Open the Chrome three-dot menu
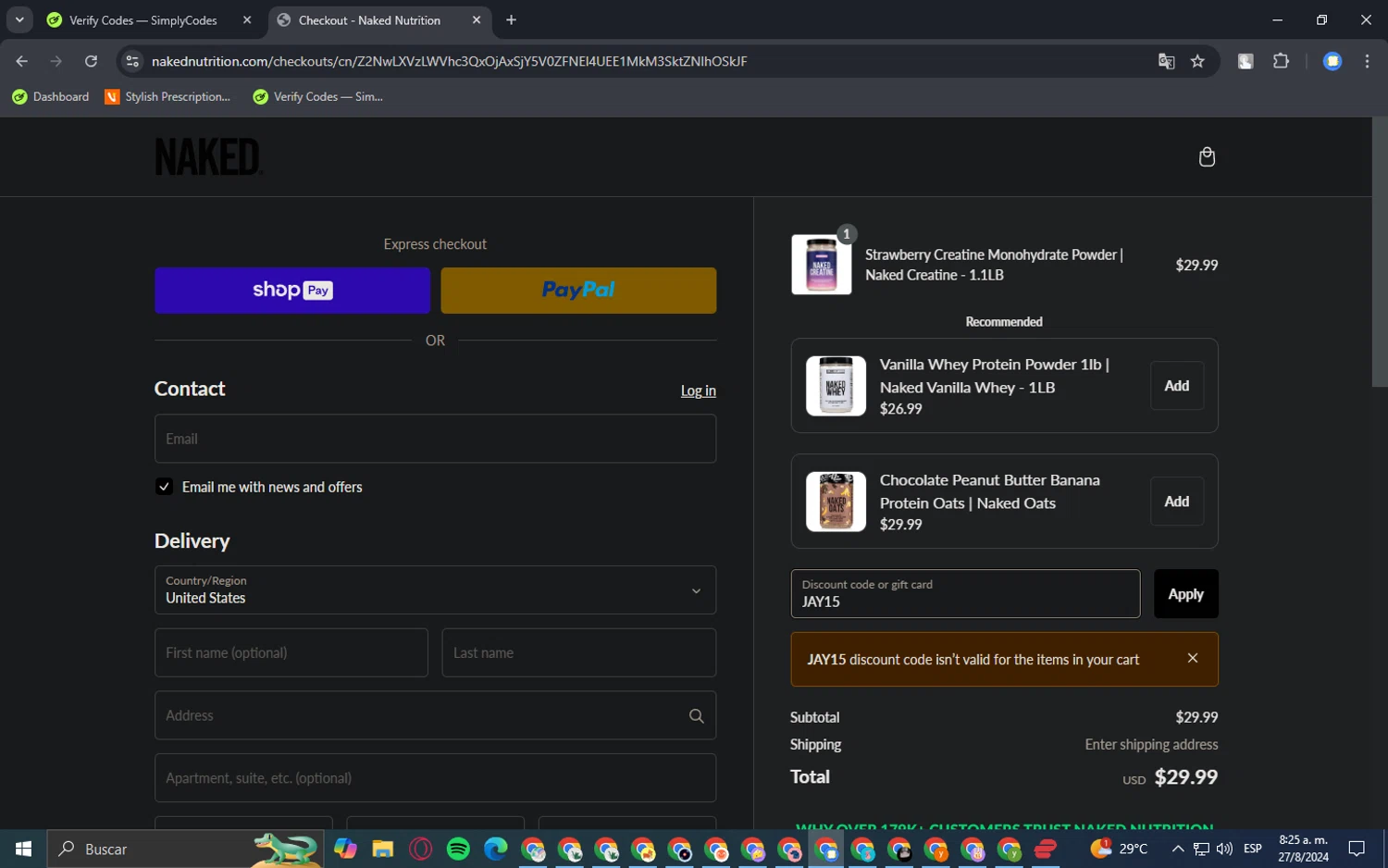Viewport: 1388px width, 868px height. [x=1367, y=61]
